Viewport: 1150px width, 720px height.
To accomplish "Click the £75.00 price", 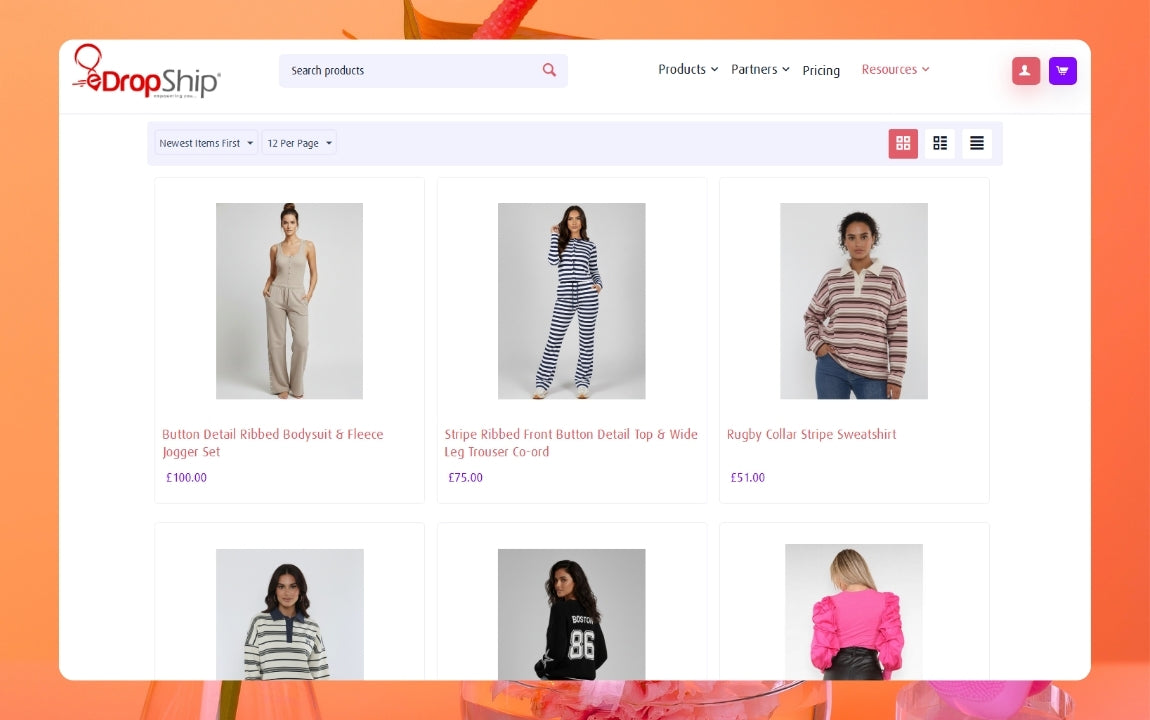I will [x=465, y=477].
